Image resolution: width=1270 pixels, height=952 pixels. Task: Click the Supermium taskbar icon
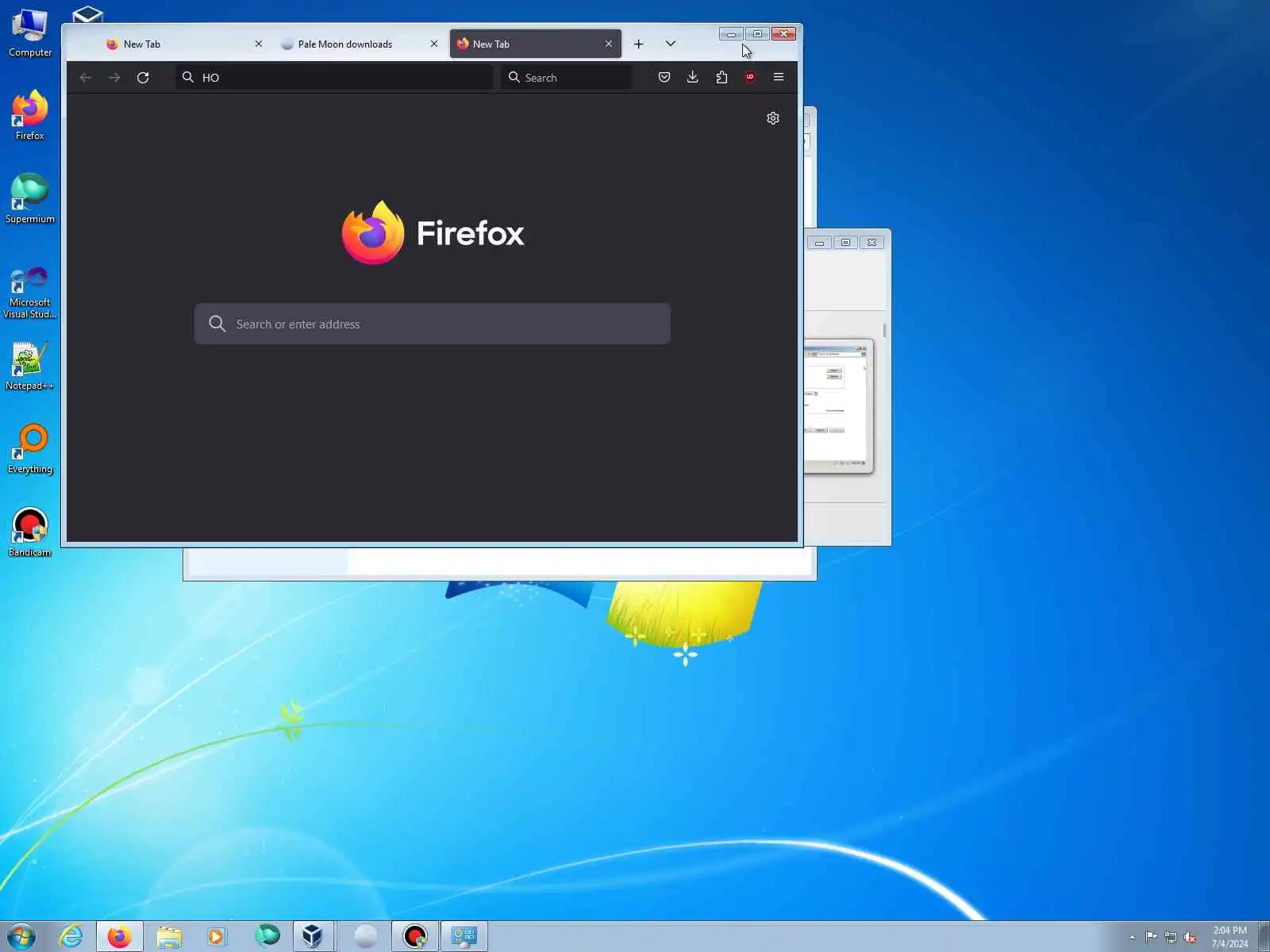click(x=267, y=936)
